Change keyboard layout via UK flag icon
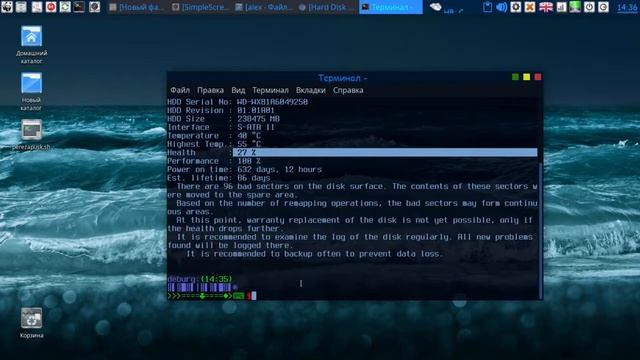The height and width of the screenshot is (360, 640). (546, 7)
